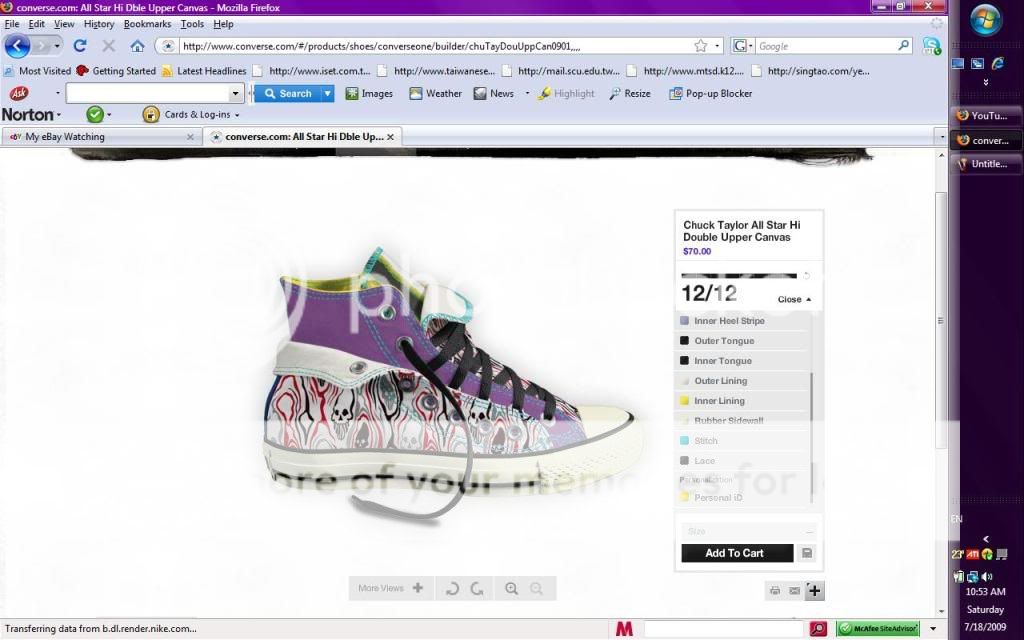Screen dimensions: 1024x640
Task: Click the Norton Cards & Log-ins lock icon
Action: (151, 114)
